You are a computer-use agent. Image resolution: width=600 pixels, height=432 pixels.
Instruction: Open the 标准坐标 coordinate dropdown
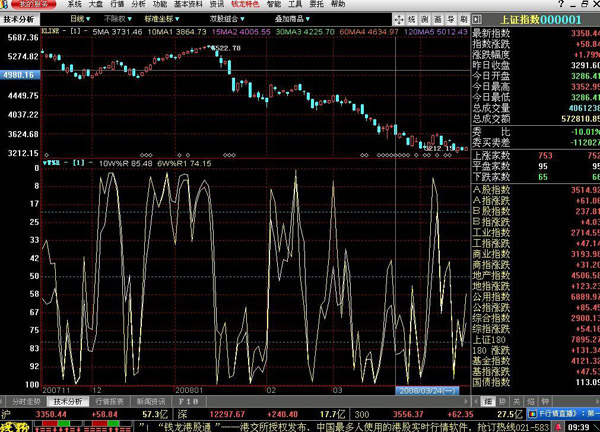point(165,19)
